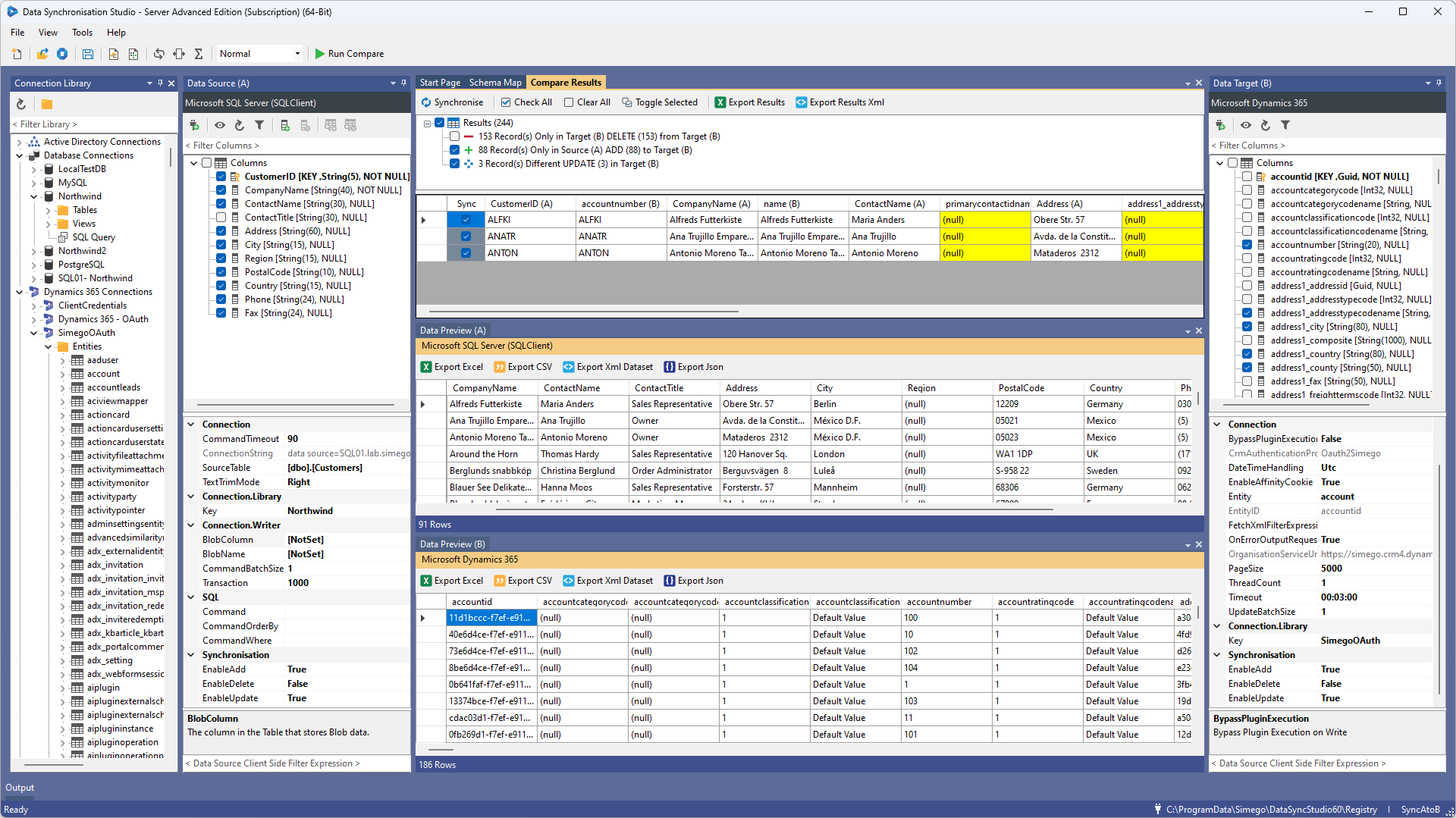Collapse the Northwind tree node

click(x=34, y=196)
